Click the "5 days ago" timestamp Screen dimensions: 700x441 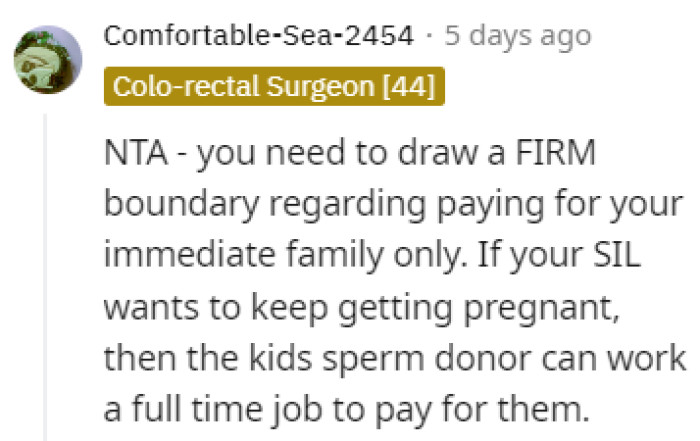coord(517,37)
